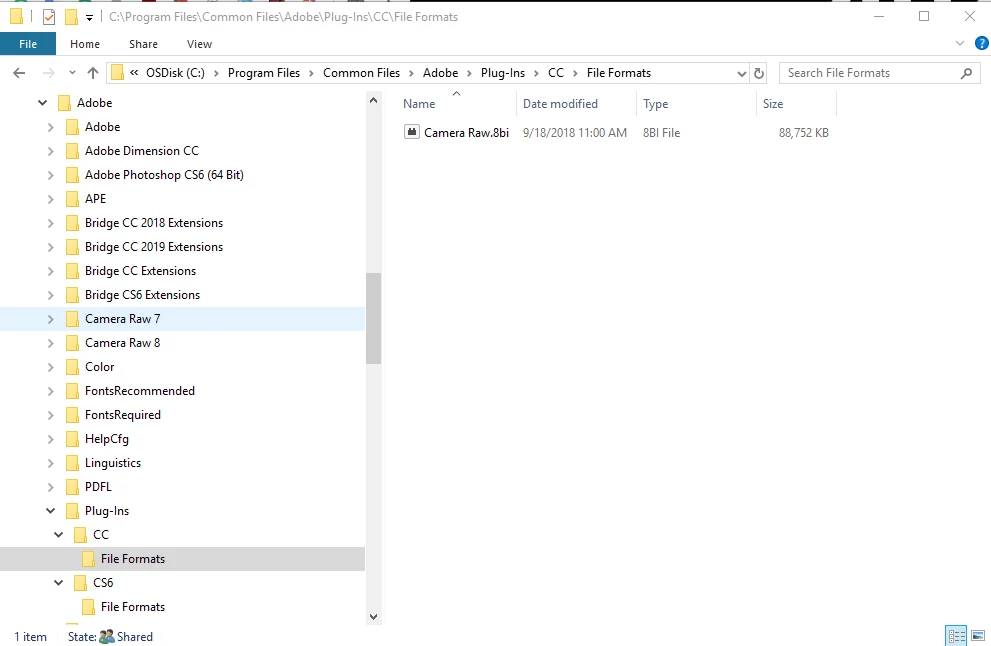Go back with the Back arrow
The image size is (991, 646).
19,73
